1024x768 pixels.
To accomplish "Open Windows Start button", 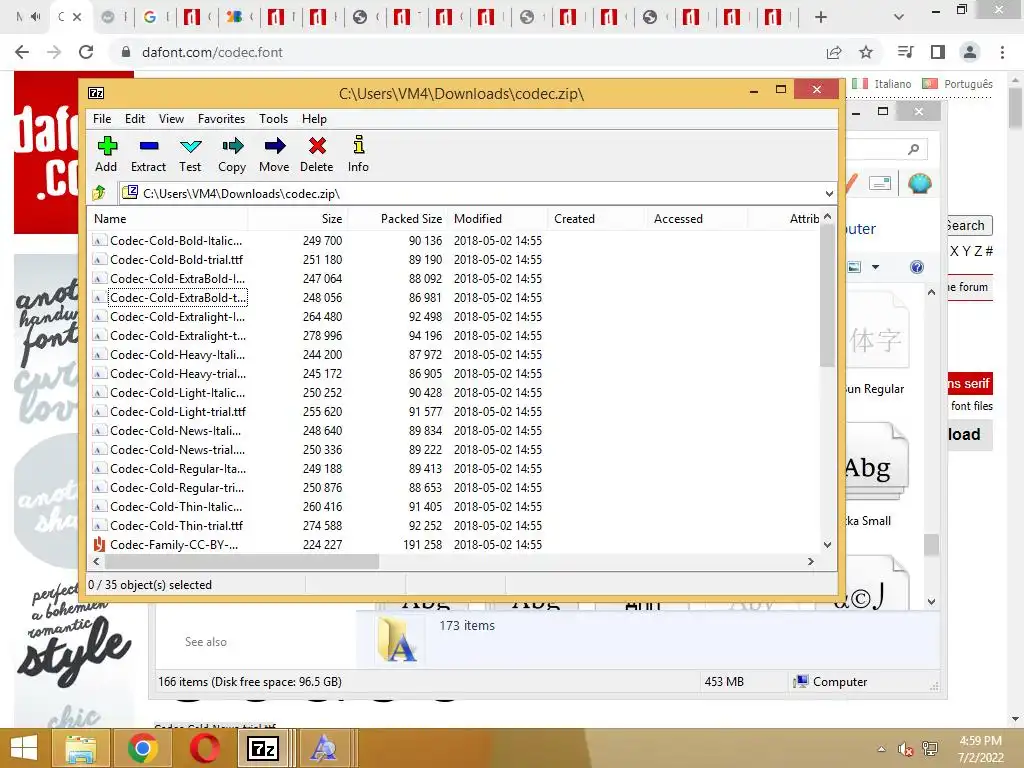I will click(x=24, y=748).
